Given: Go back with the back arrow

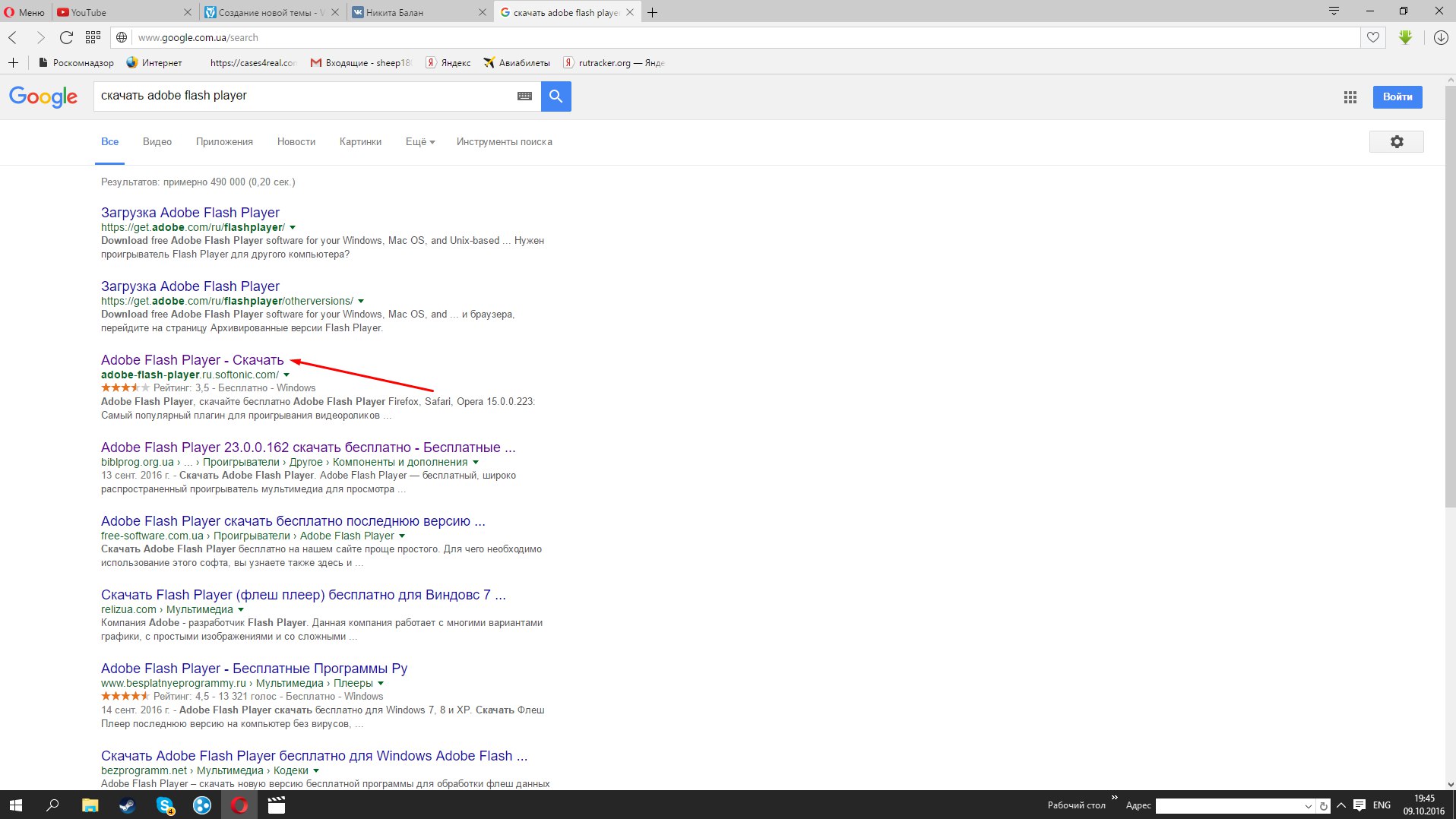Looking at the screenshot, I should 13,37.
